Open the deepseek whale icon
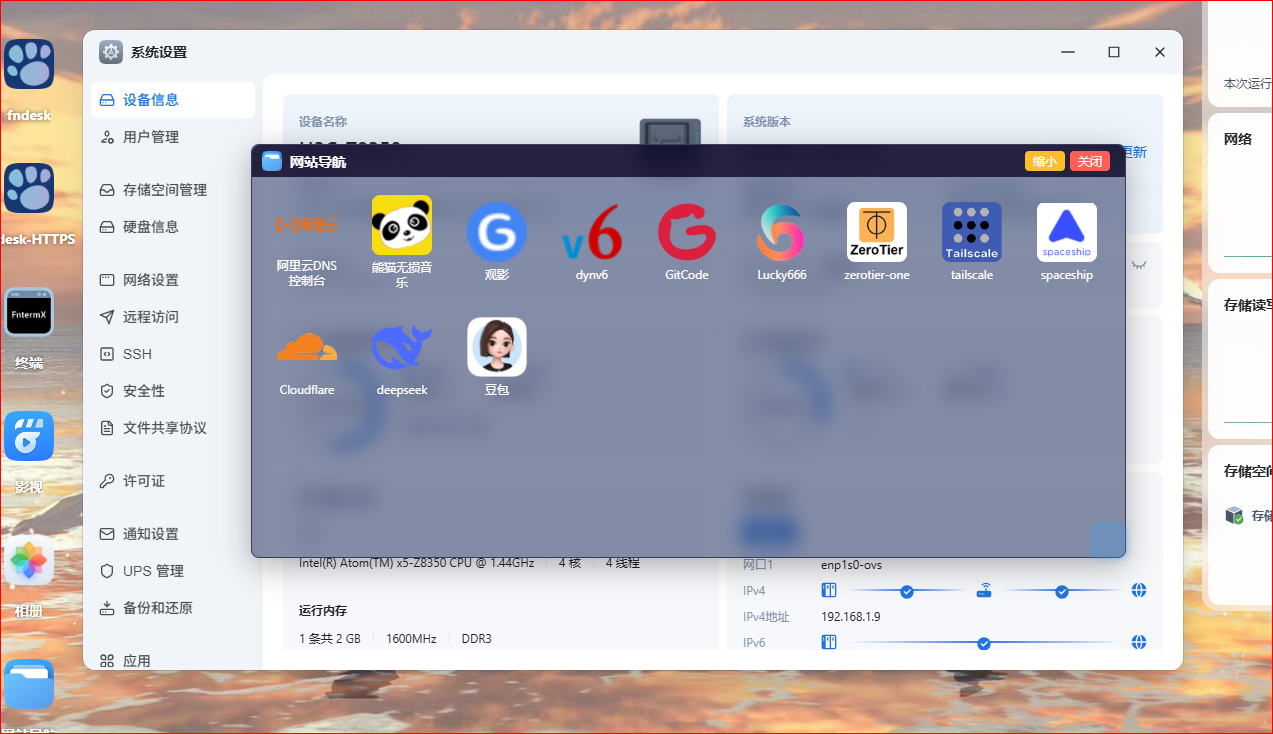The height and width of the screenshot is (734, 1273). [402, 347]
